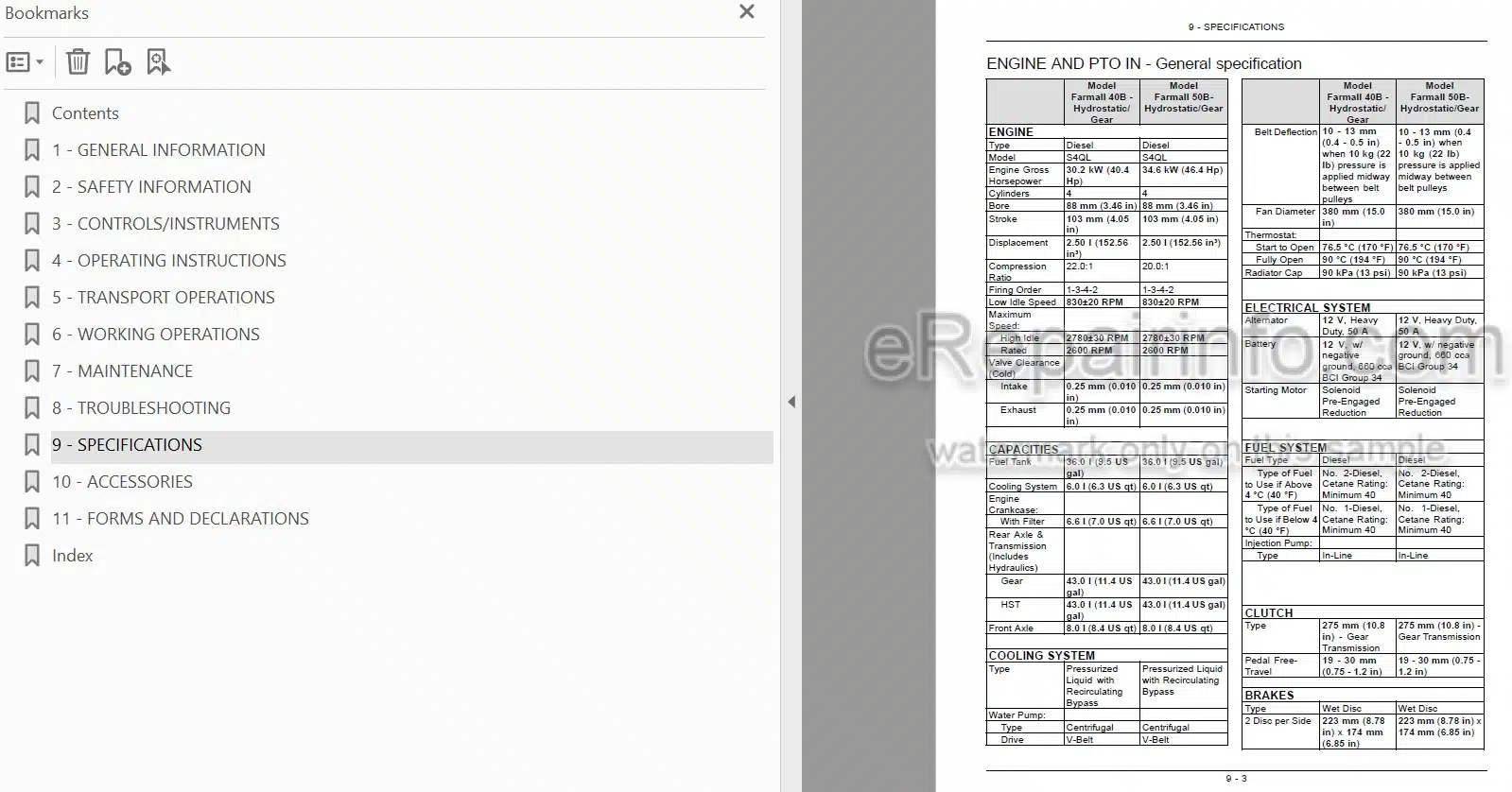This screenshot has width=1512, height=792.
Task: Click the Bookmarks panel title
Action: pos(46,13)
